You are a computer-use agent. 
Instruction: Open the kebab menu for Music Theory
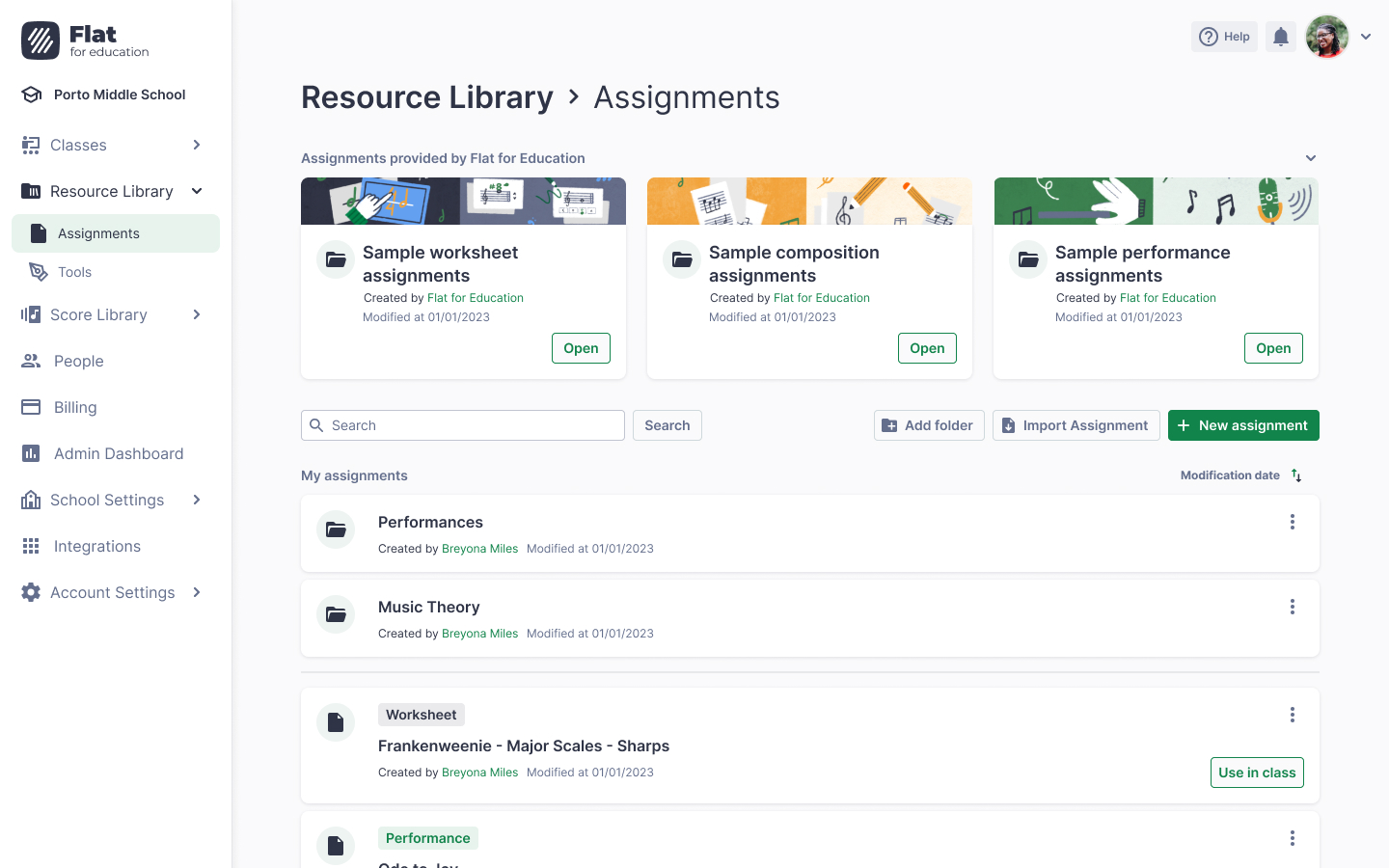tap(1293, 607)
